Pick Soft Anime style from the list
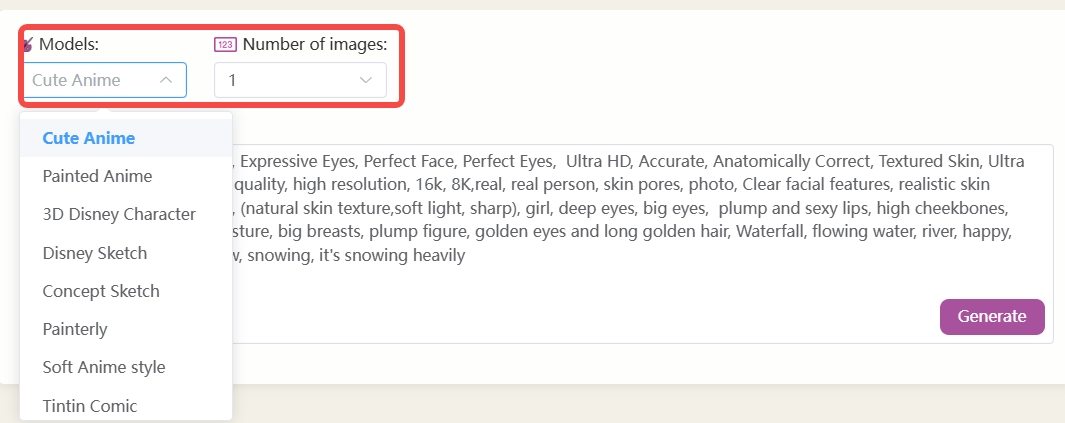Image resolution: width=1065 pixels, height=423 pixels. [x=104, y=367]
